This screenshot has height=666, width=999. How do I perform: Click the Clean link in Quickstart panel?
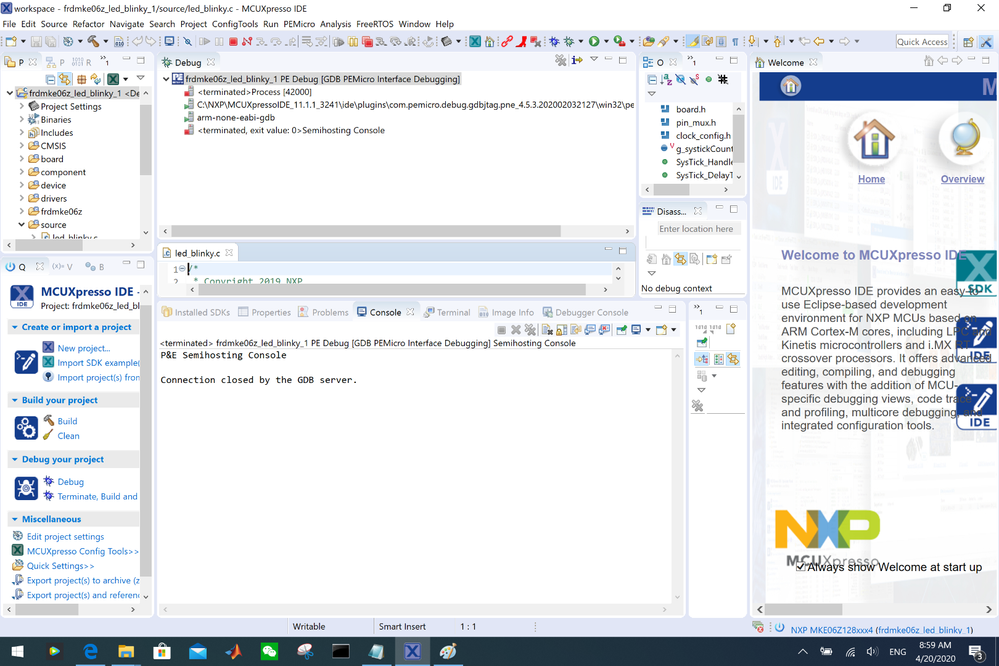pyautogui.click(x=68, y=436)
